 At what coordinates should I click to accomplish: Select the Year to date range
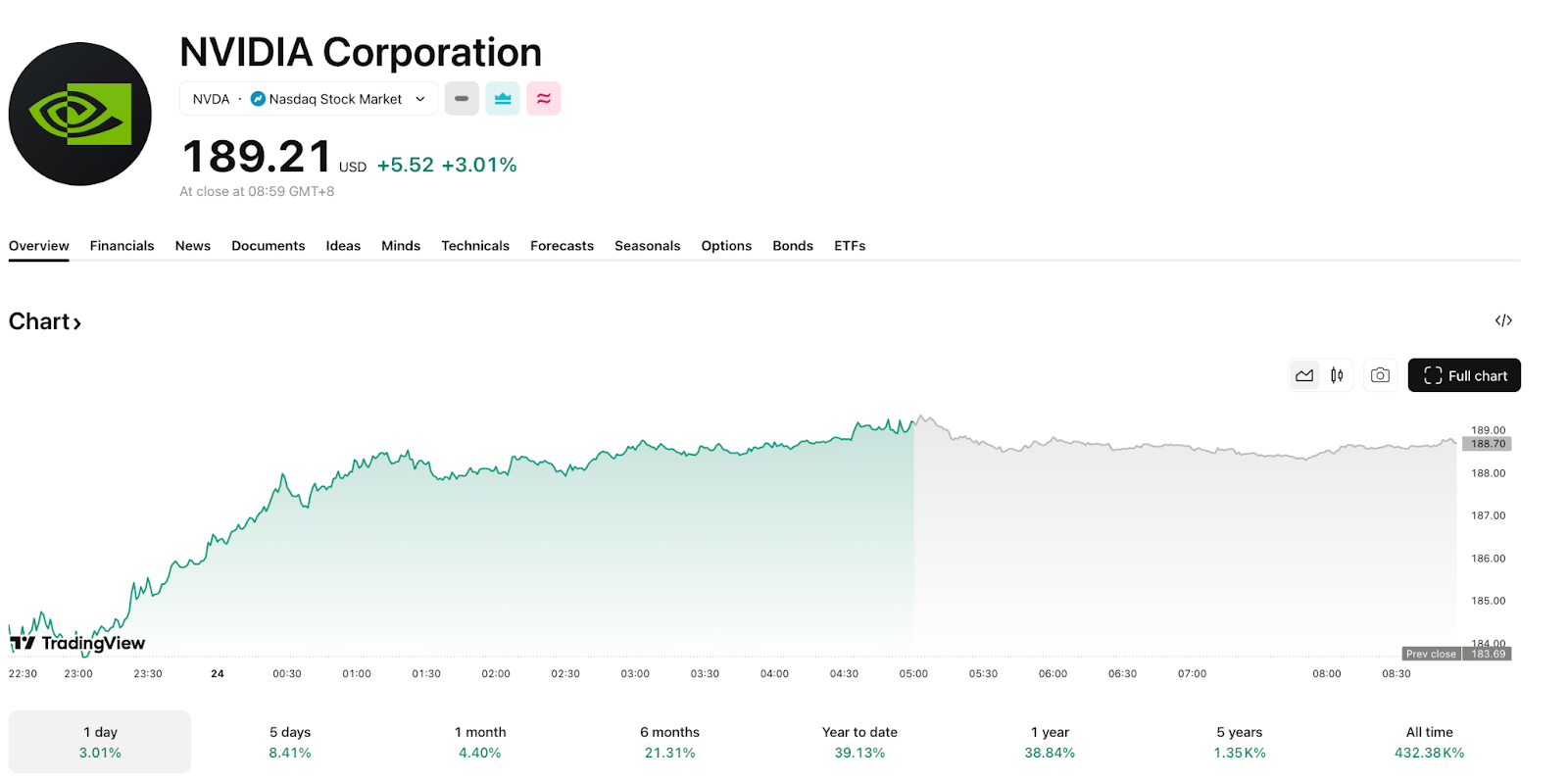[x=859, y=742]
